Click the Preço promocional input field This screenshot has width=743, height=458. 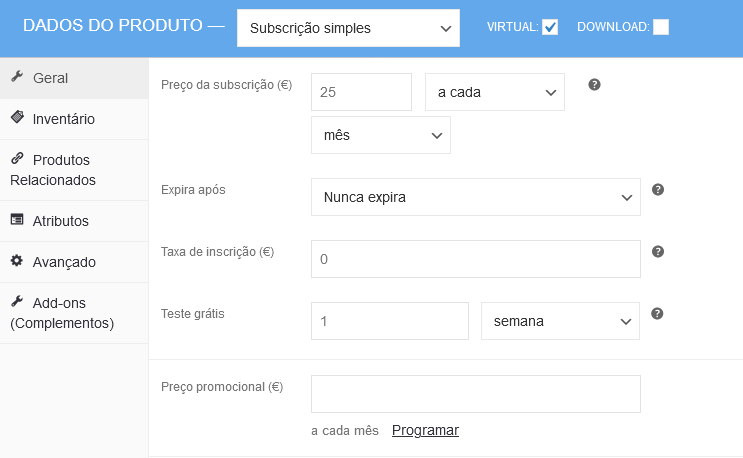pyautogui.click(x=476, y=394)
